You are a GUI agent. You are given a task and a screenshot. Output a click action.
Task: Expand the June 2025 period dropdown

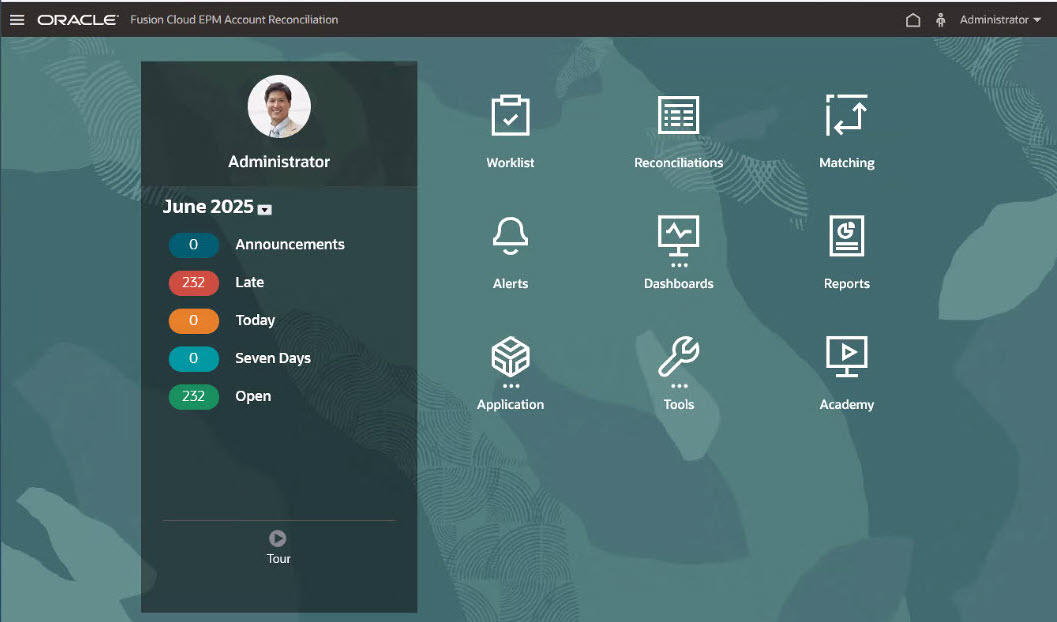coord(265,210)
